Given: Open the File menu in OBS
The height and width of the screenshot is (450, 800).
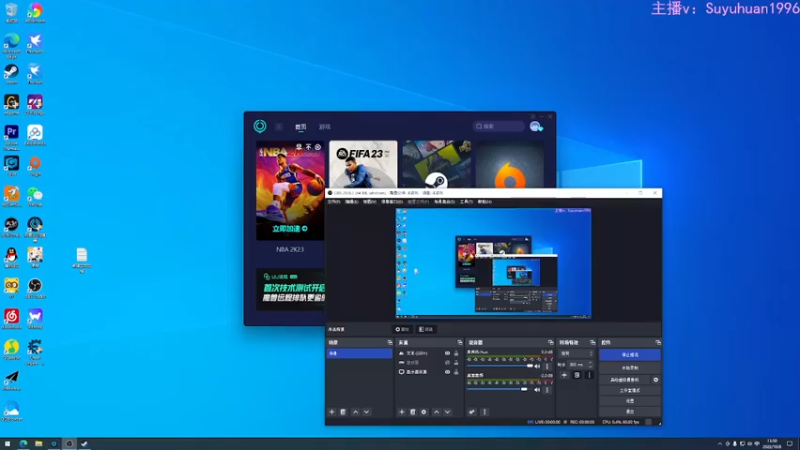Looking at the screenshot, I should pos(334,202).
